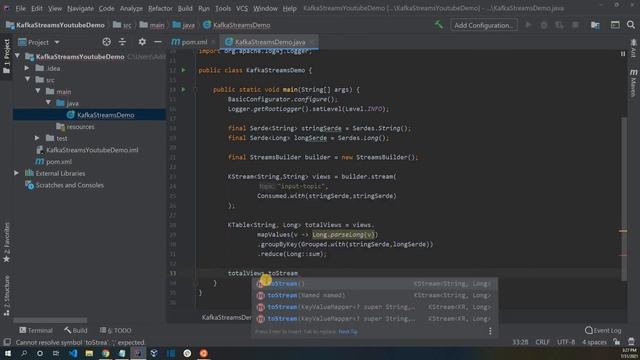Choose toStream(Named named) suggestion
The height and width of the screenshot is (360, 640).
374,295
